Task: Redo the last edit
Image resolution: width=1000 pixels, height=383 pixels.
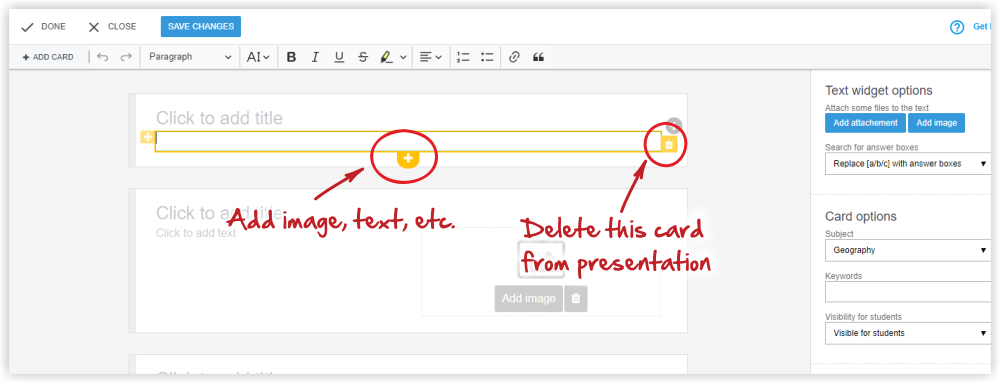Action: pos(126,57)
